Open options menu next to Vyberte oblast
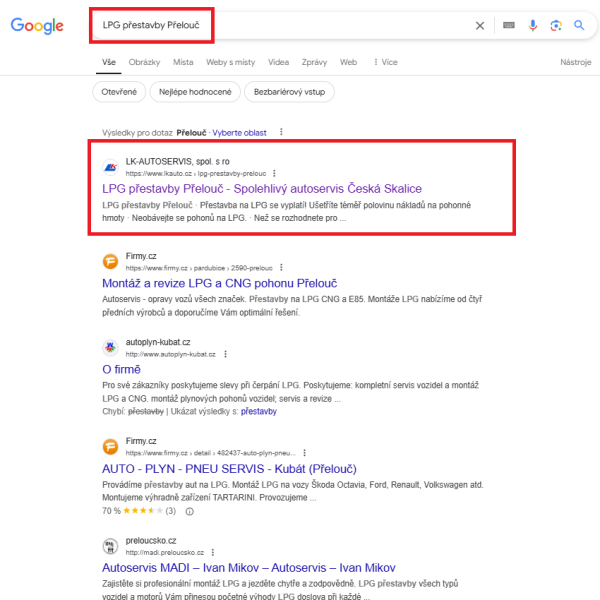The width and height of the screenshot is (600, 600). point(281,132)
